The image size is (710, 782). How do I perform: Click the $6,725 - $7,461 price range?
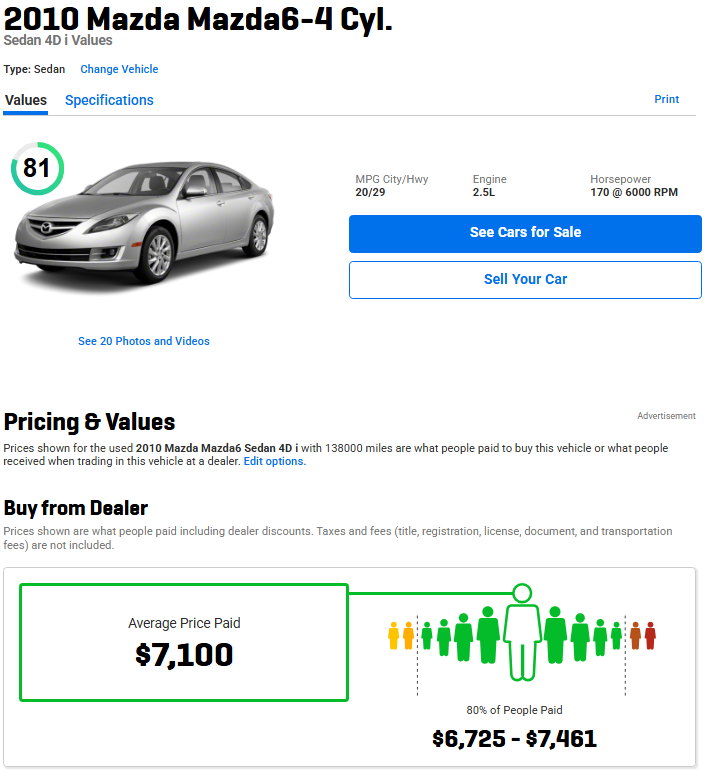(514, 739)
